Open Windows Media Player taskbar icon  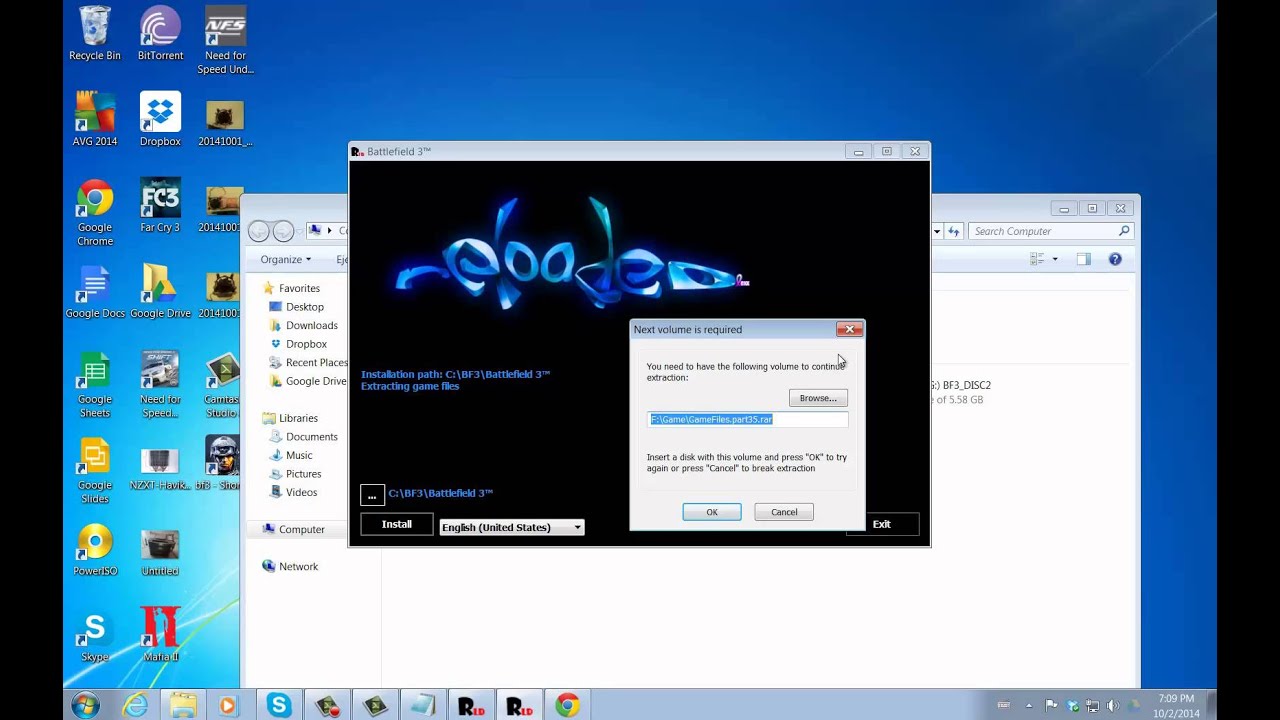coord(227,705)
